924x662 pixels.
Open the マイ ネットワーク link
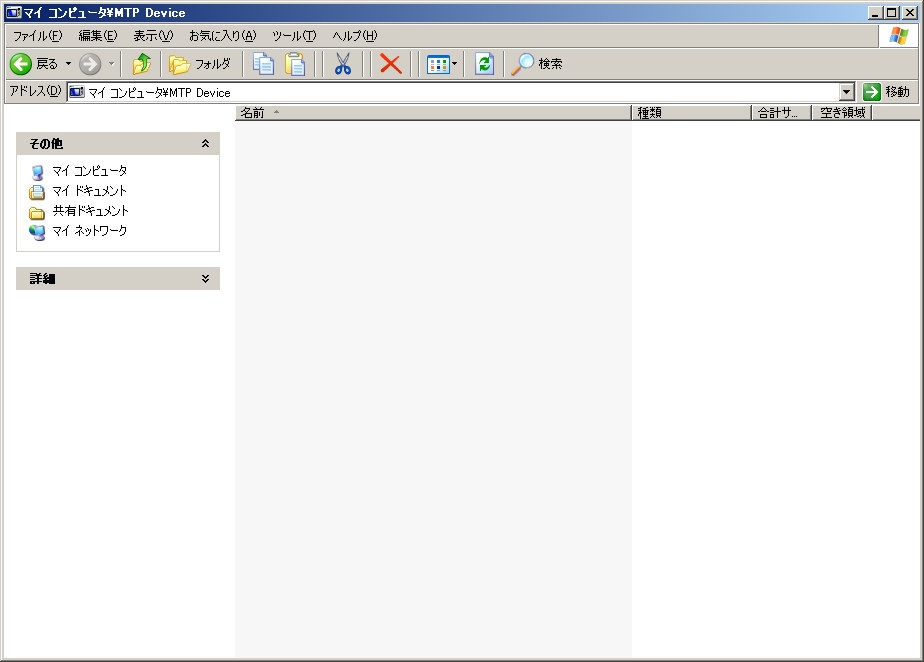[x=90, y=231]
